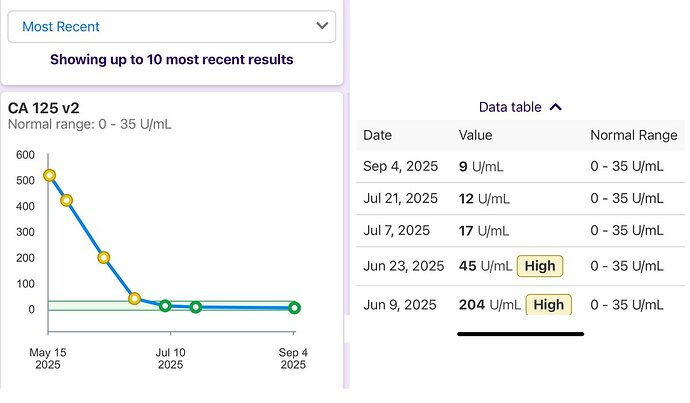Select the second yellow data point near 420
This screenshot has height=403, width=690.
[67, 200]
